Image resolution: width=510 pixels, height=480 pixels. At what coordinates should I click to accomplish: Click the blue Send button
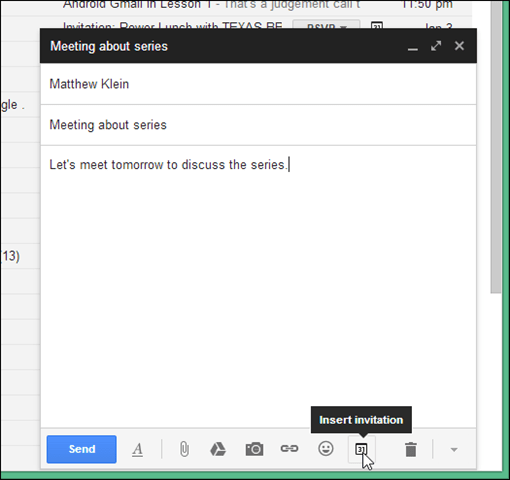pos(82,449)
